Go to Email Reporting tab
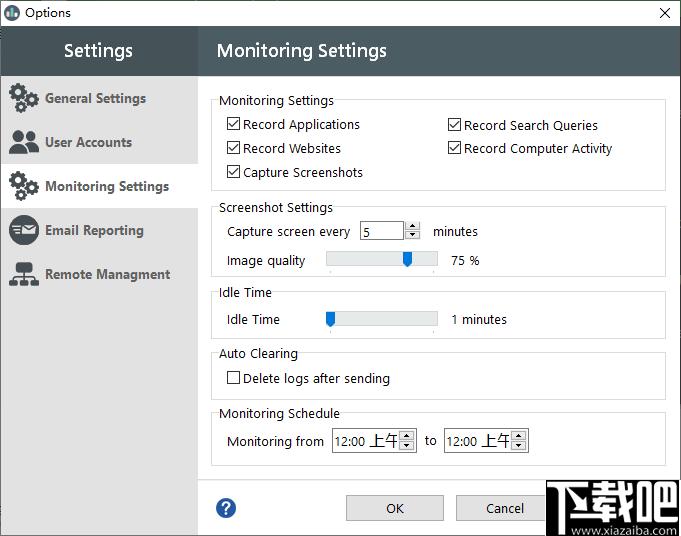 99,230
